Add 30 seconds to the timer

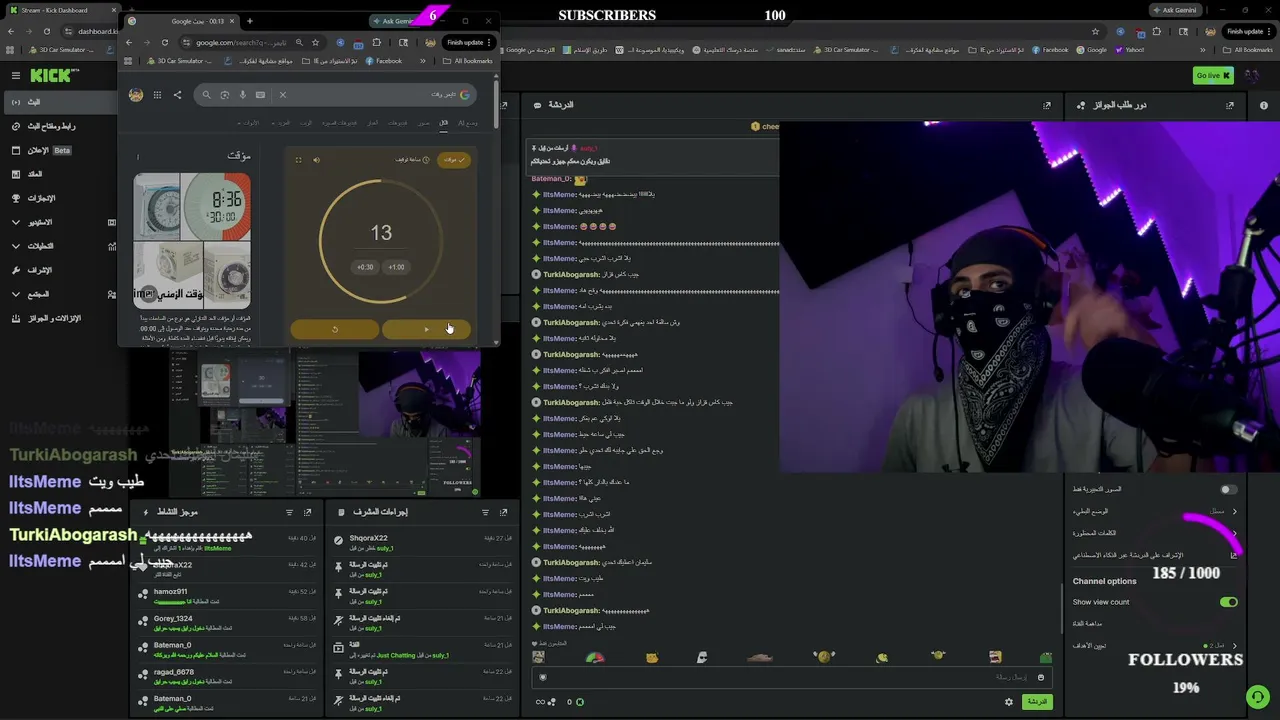tap(365, 267)
